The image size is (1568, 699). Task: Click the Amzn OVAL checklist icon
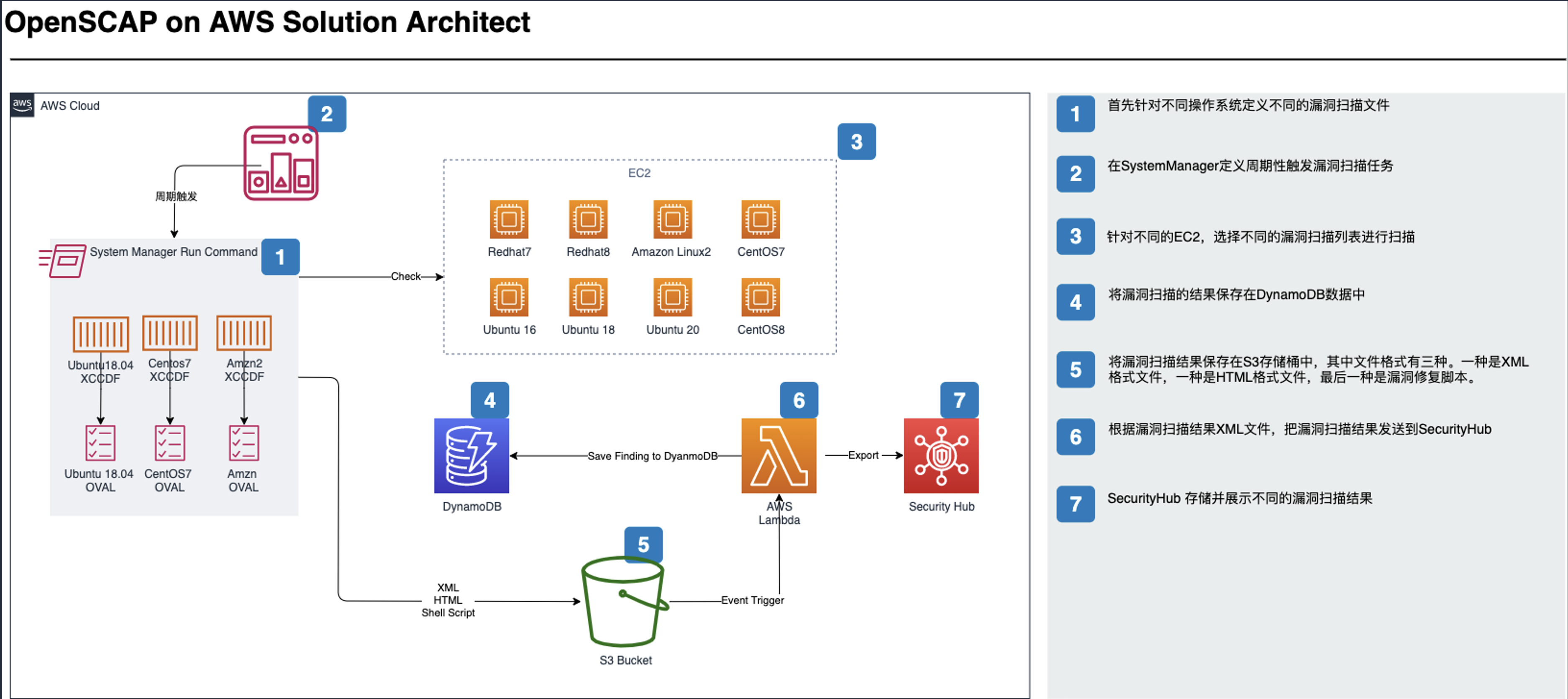244,443
